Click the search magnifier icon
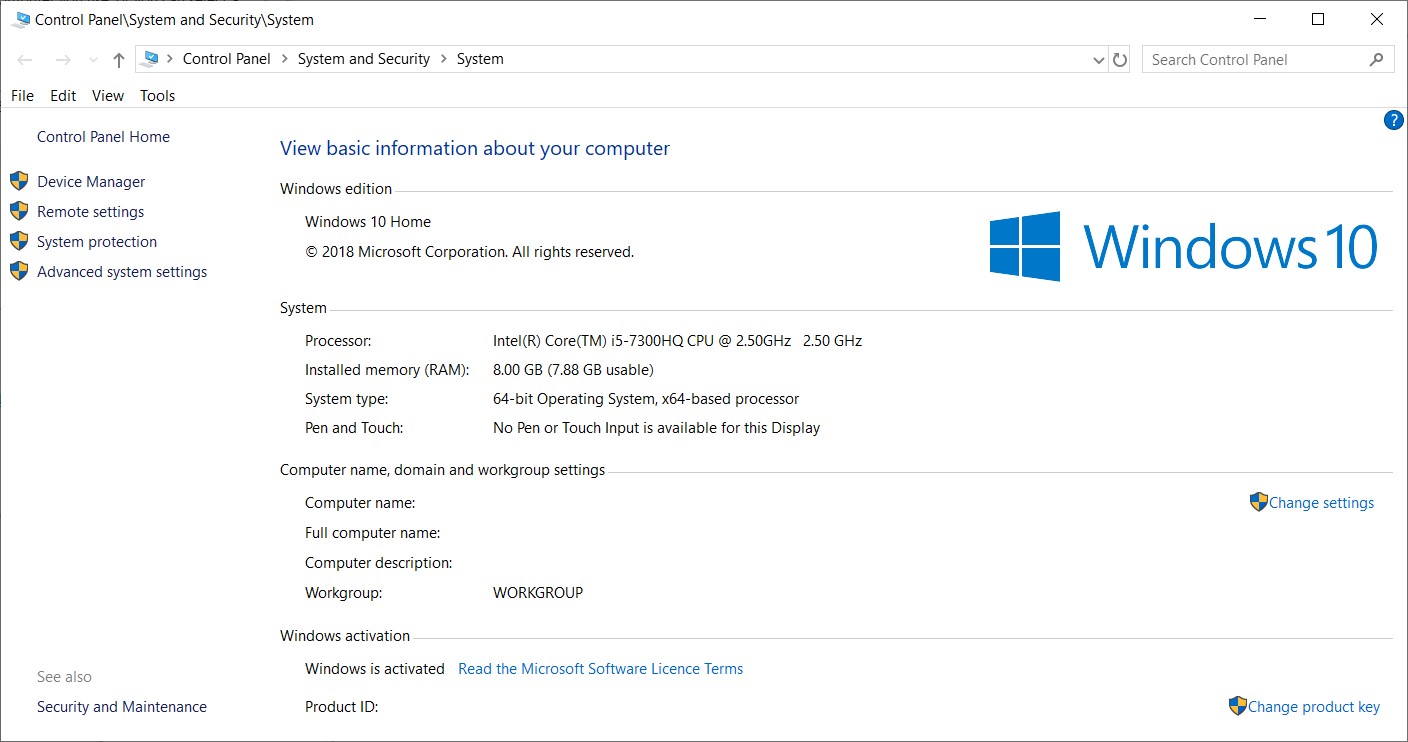 1377,60
